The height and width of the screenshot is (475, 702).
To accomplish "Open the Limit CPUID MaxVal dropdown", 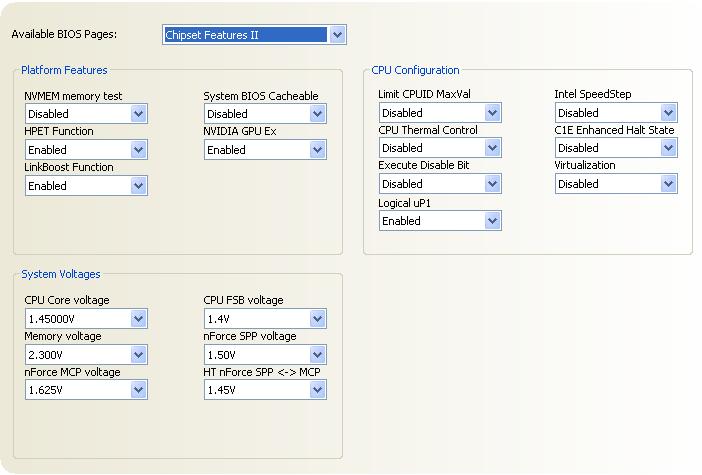I will 492,113.
